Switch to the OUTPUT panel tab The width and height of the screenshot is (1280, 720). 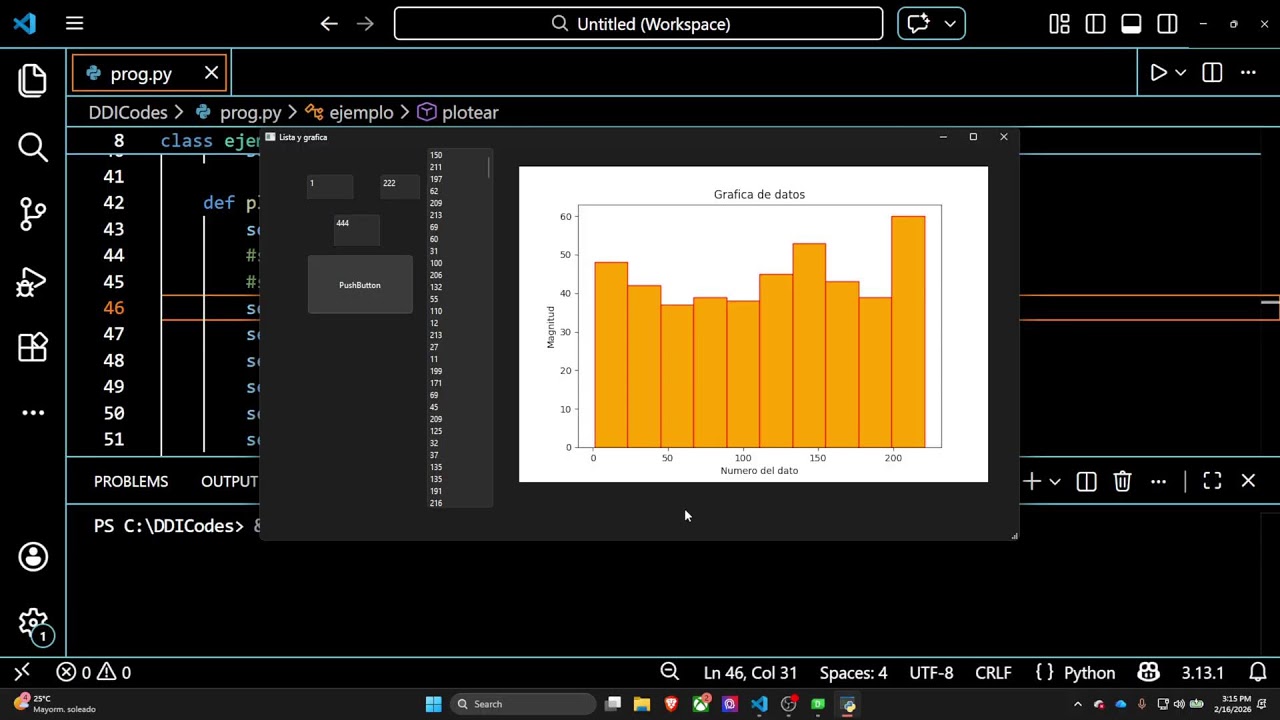point(229,481)
